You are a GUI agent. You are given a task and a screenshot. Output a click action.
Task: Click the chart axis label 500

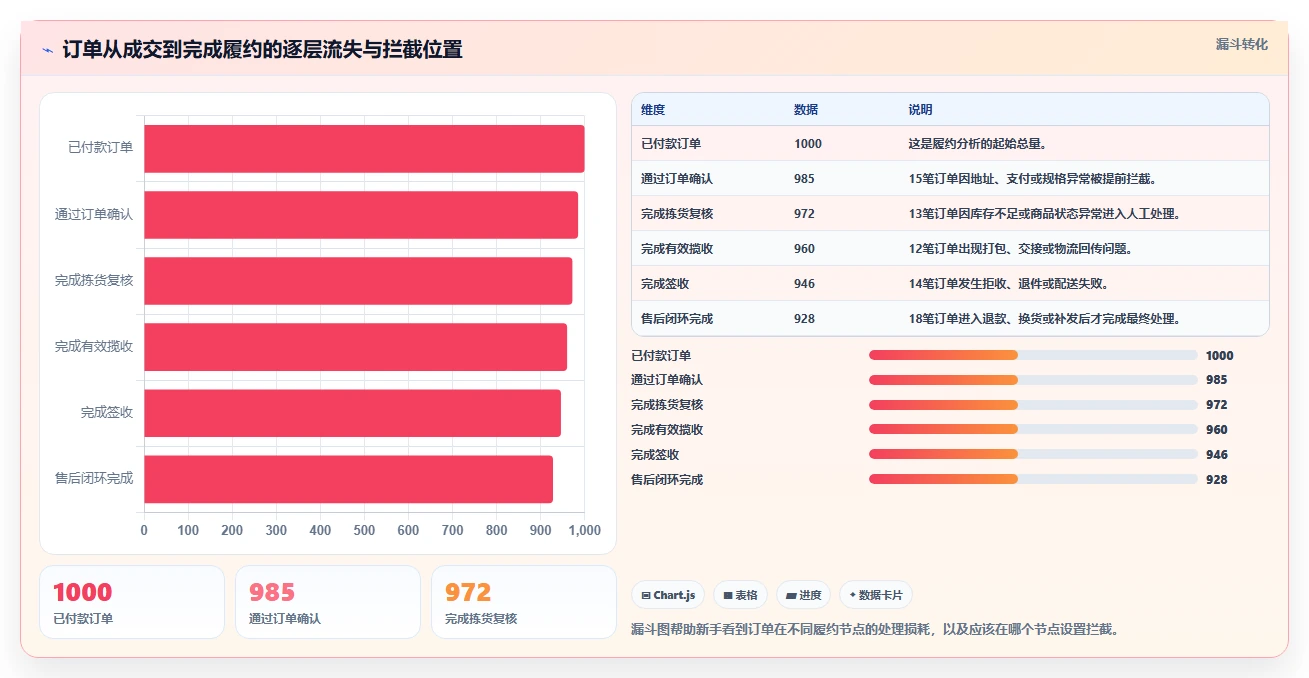(364, 530)
